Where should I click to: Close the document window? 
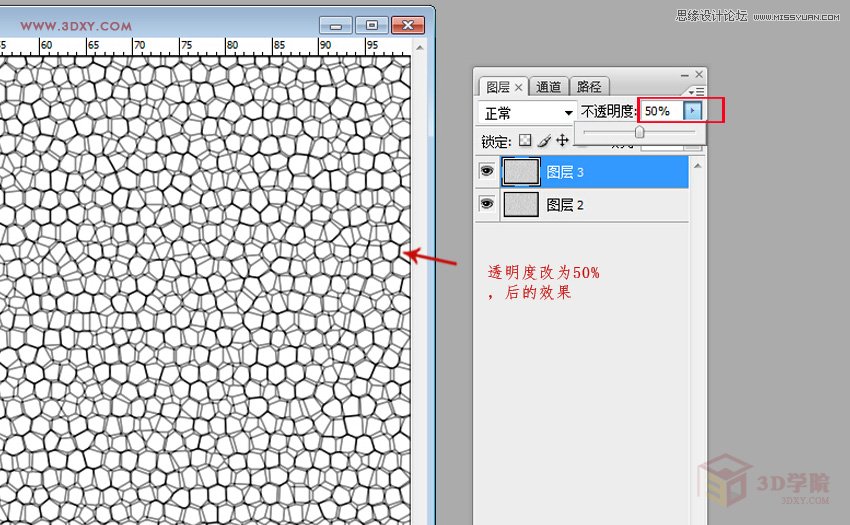[408, 25]
